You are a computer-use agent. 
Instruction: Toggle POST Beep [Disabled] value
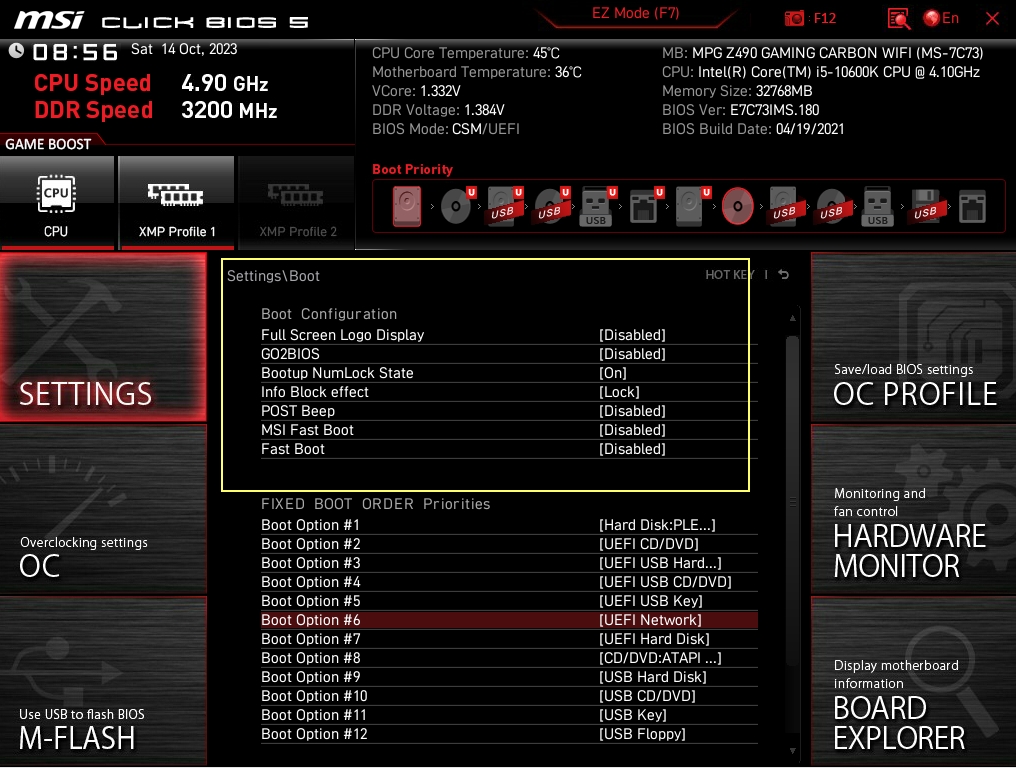pos(632,411)
